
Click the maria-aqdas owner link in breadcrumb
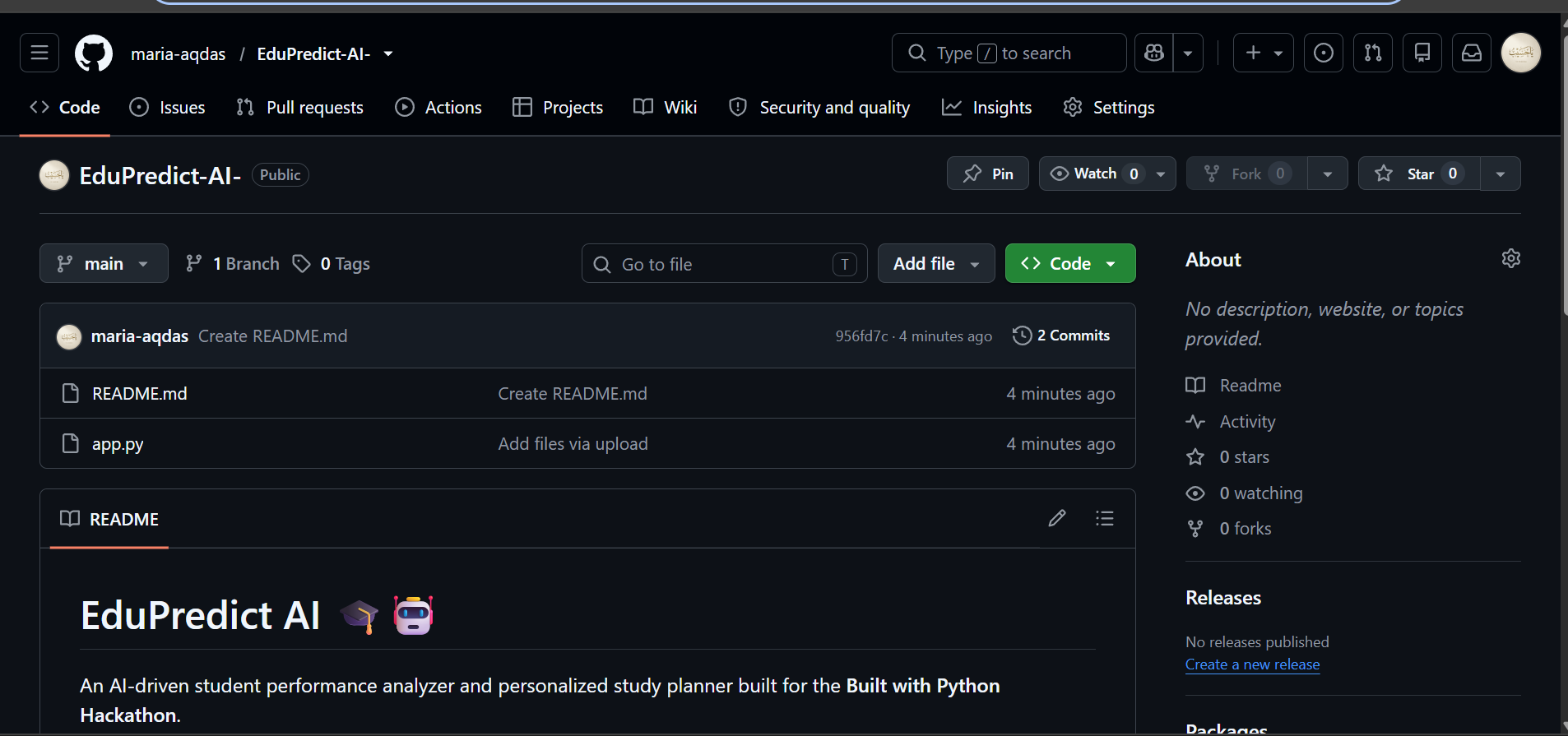[178, 53]
